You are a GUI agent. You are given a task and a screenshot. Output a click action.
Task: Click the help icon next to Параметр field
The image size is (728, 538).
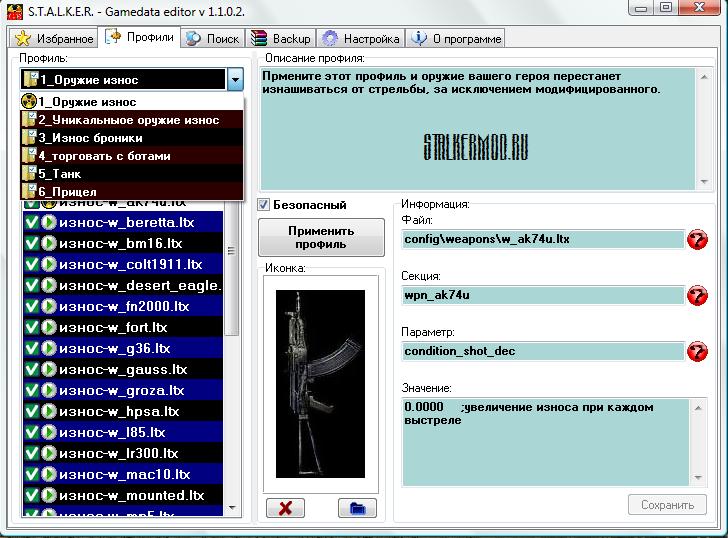[697, 351]
